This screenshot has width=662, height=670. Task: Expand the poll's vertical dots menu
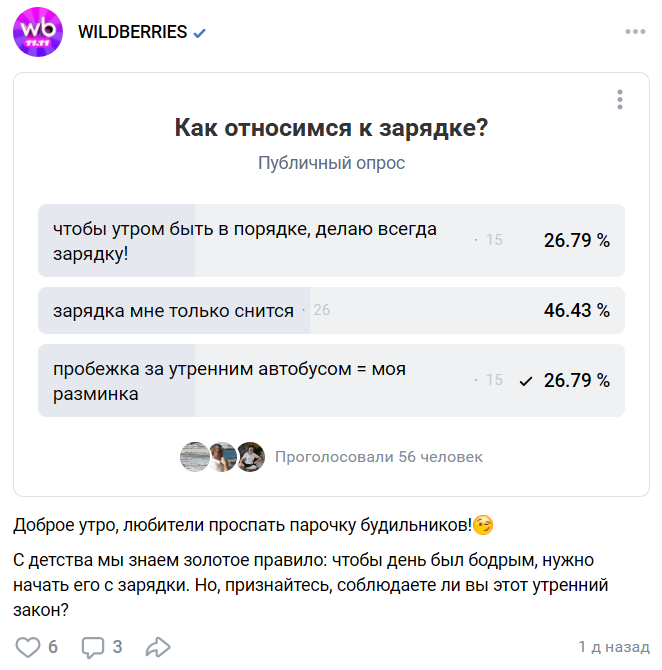(620, 100)
